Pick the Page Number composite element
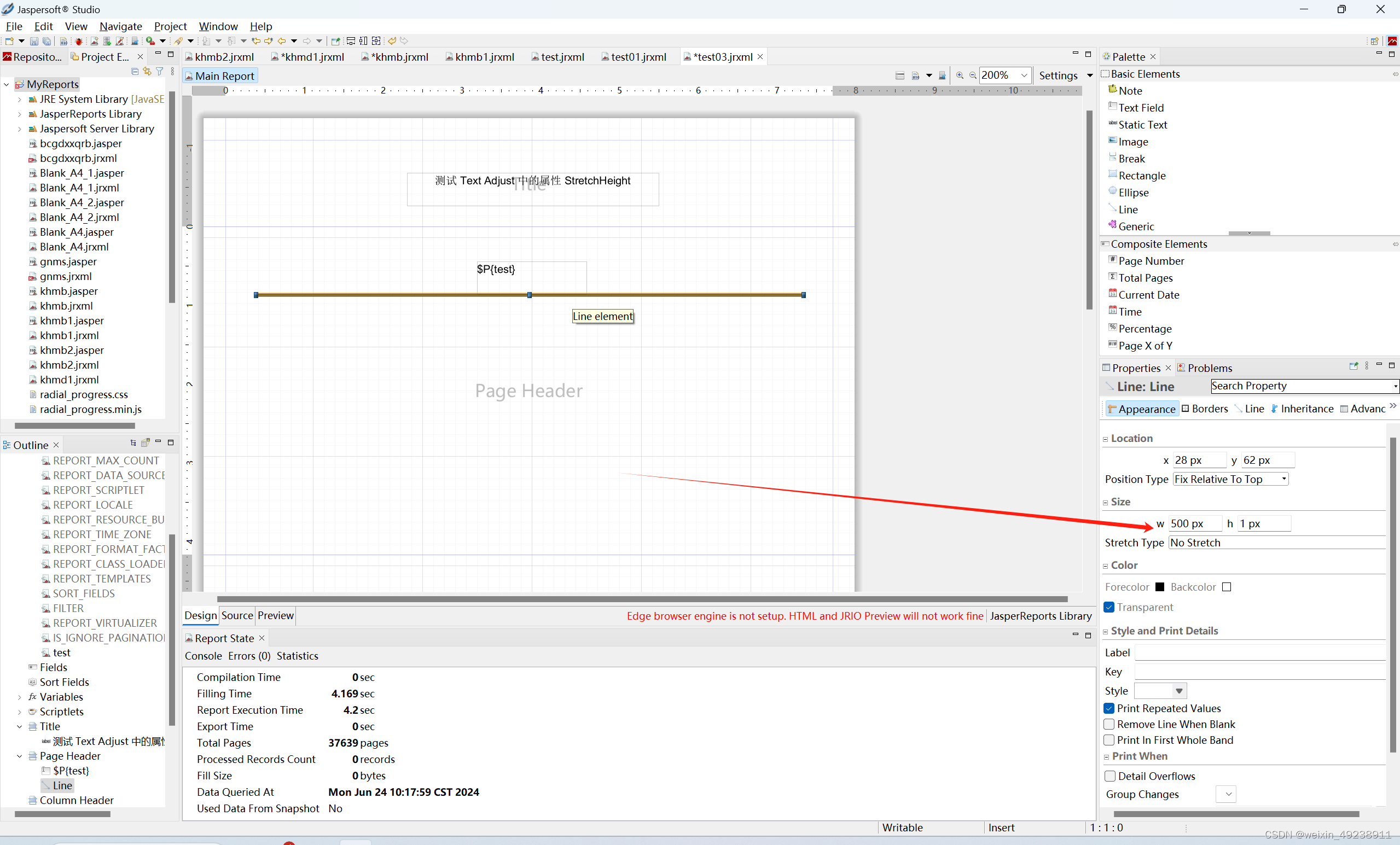 coord(1151,261)
